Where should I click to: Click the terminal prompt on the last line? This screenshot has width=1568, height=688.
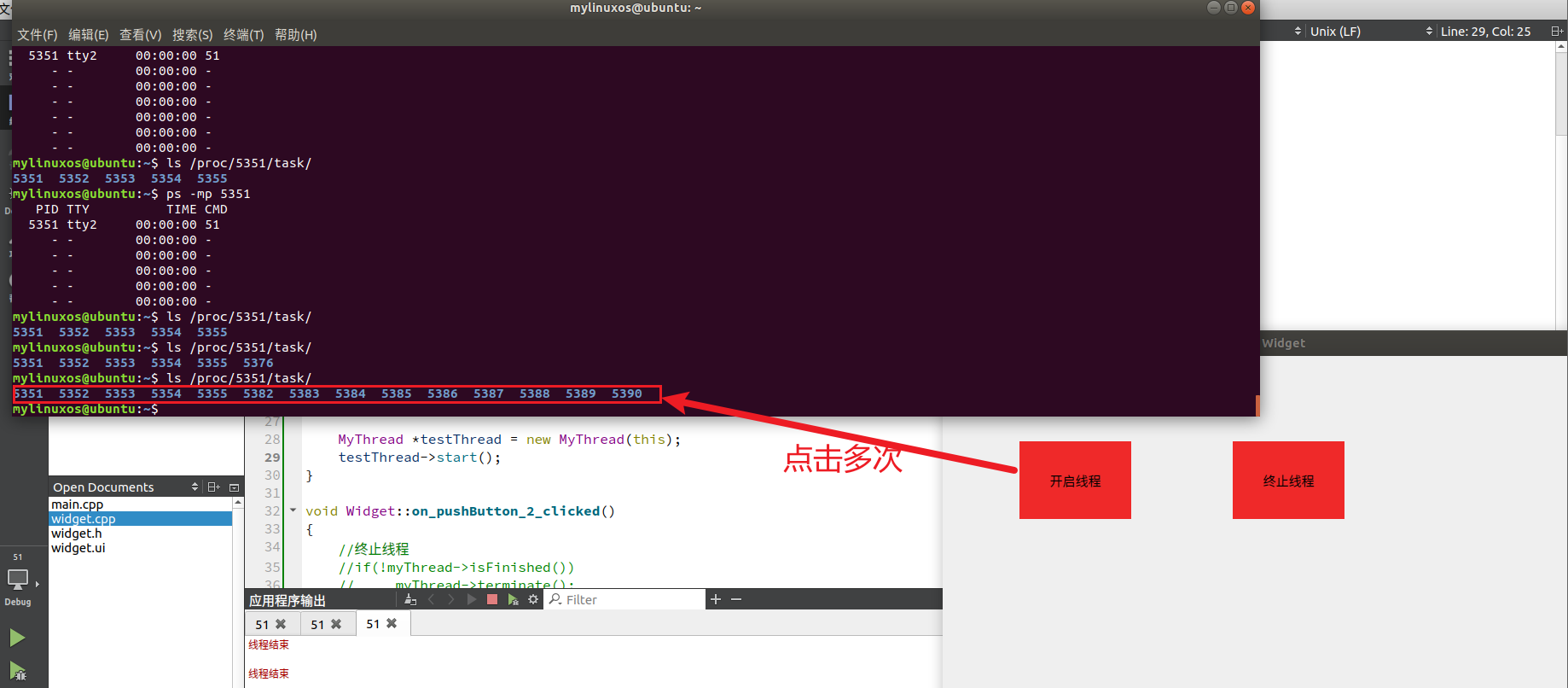pyautogui.click(x=85, y=409)
